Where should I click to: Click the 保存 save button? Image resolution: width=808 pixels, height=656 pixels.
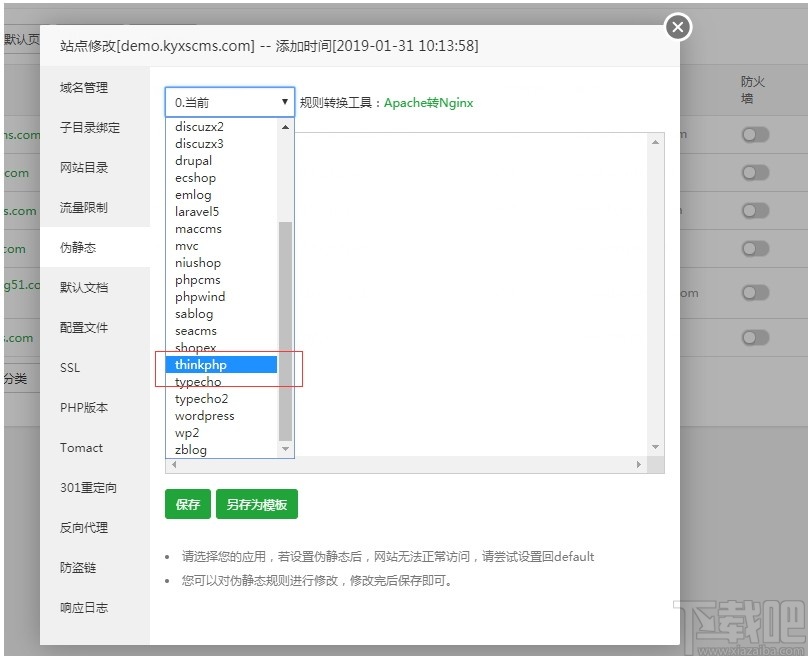(187, 504)
